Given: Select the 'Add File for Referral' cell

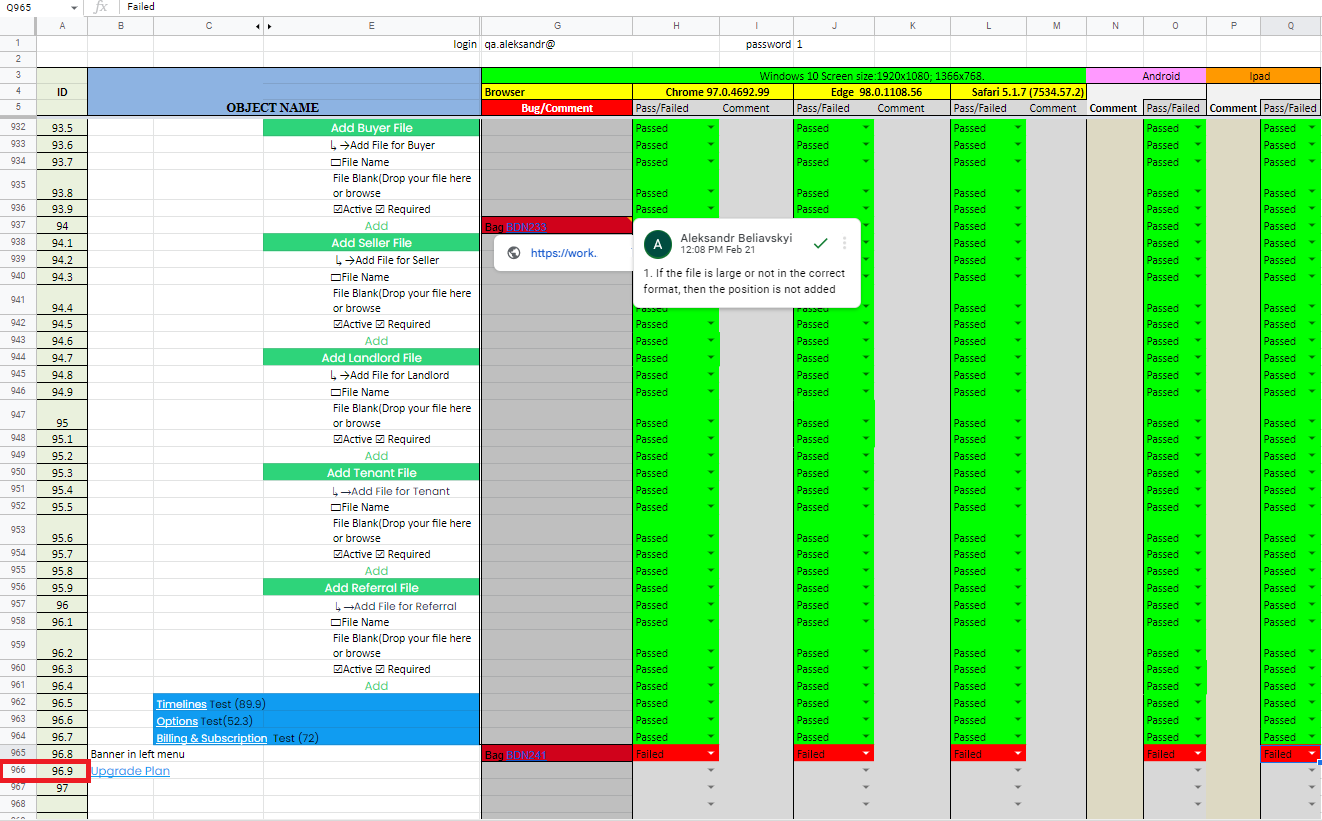Looking at the screenshot, I should click(x=372, y=605).
